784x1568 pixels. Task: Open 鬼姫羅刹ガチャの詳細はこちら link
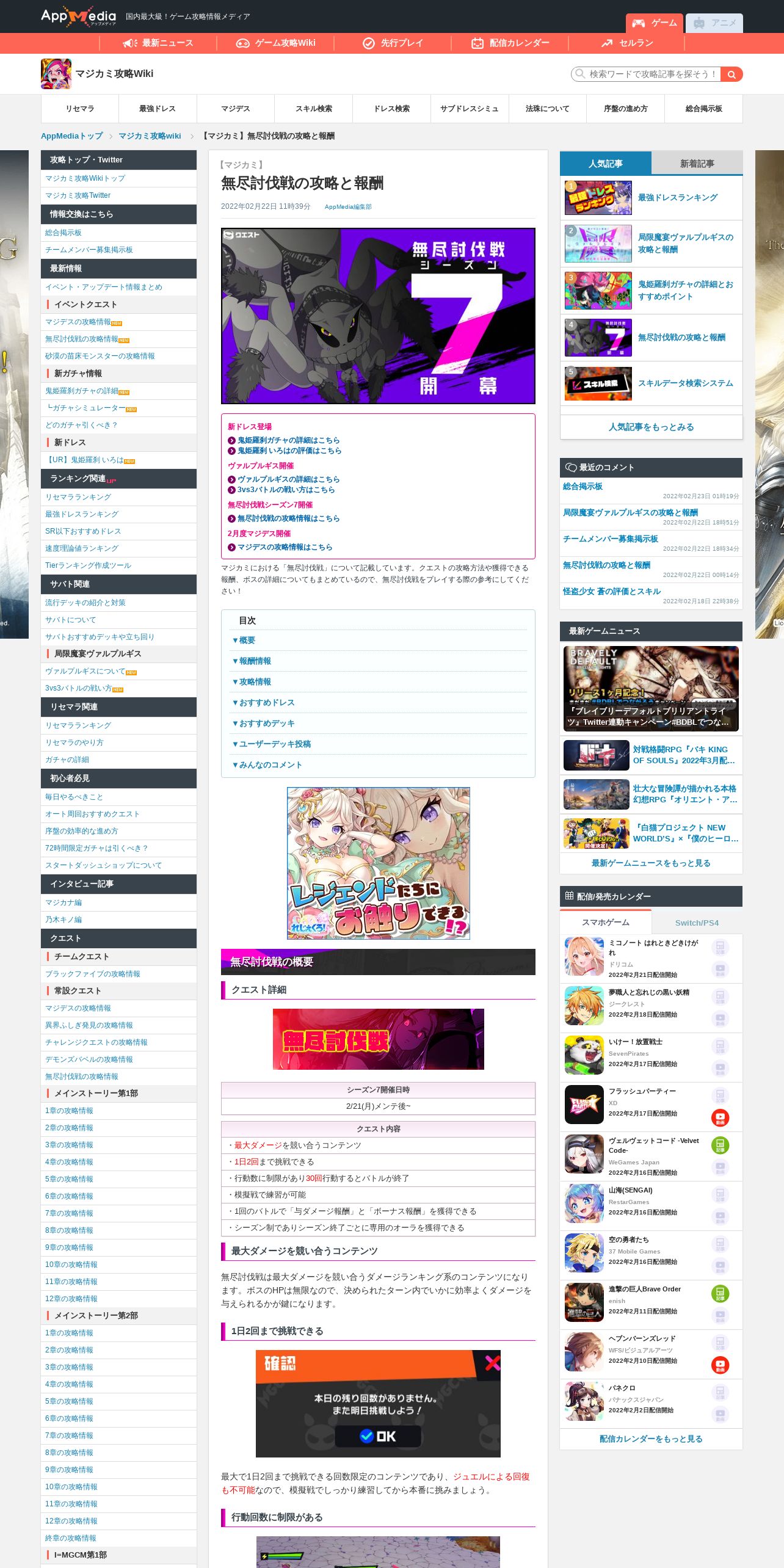click(288, 440)
